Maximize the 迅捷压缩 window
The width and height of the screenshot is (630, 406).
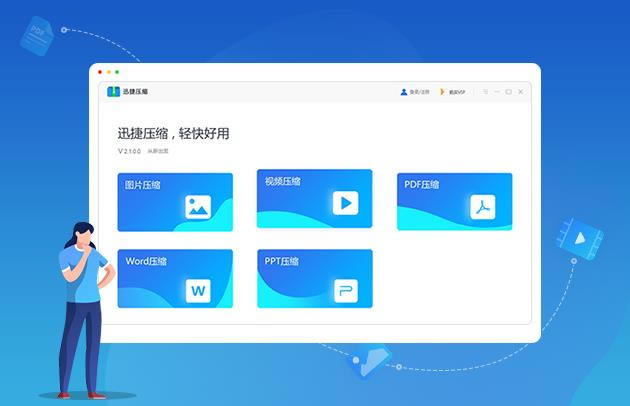(x=508, y=92)
